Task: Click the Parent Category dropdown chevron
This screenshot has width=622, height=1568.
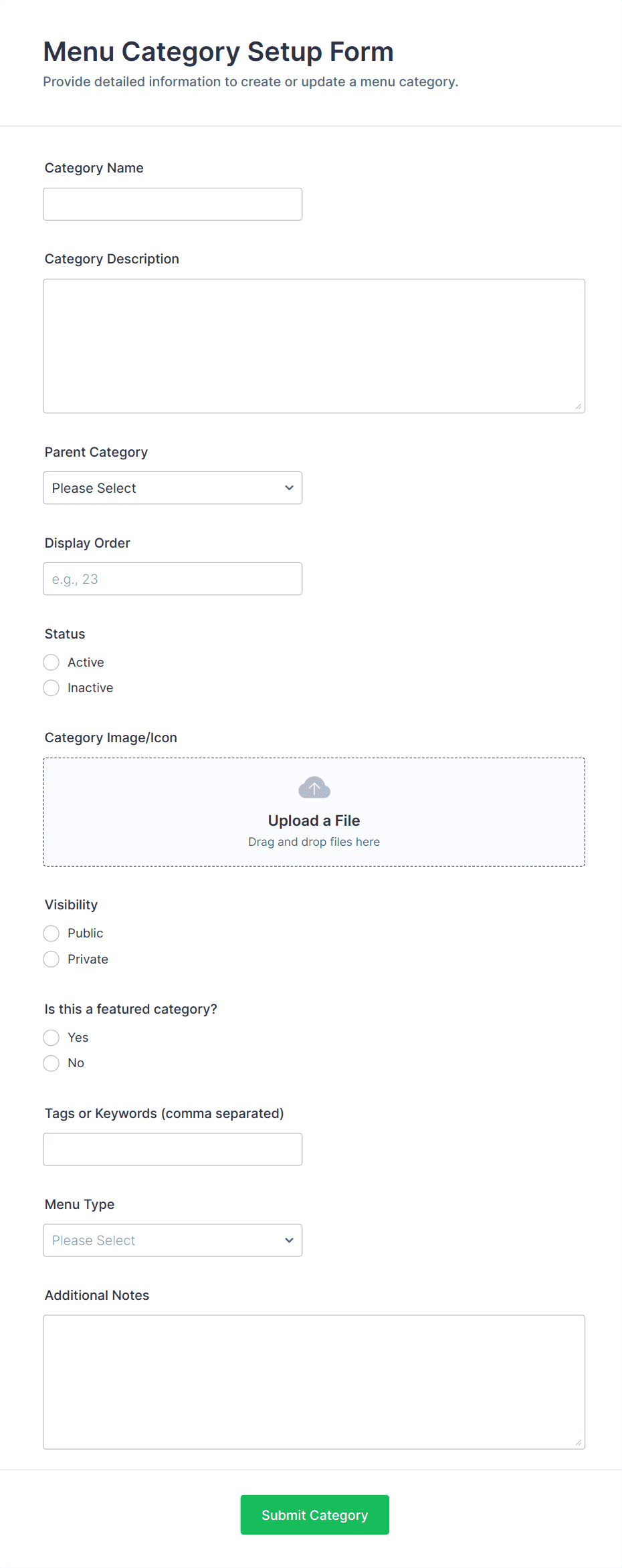Action: pos(289,488)
